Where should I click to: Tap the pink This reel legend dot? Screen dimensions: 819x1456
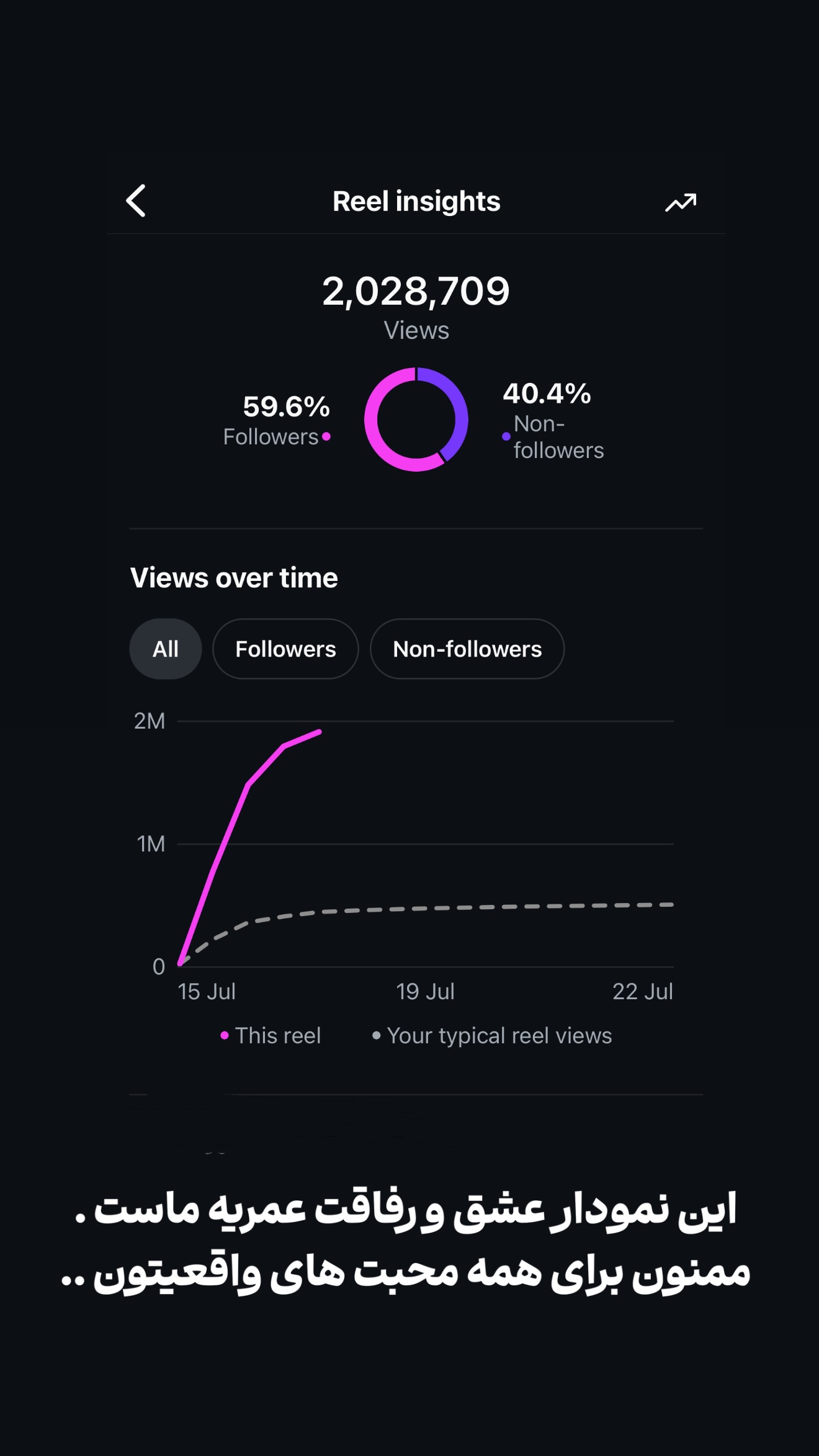point(225,1035)
